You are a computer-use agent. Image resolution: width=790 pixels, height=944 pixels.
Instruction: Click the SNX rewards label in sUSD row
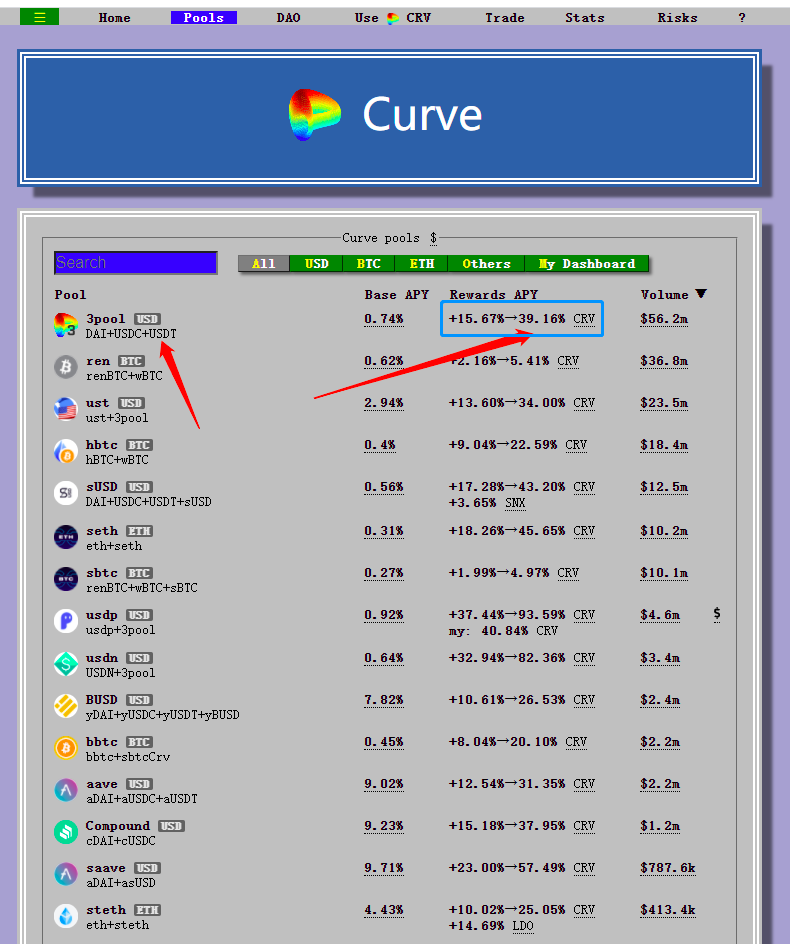(515, 503)
